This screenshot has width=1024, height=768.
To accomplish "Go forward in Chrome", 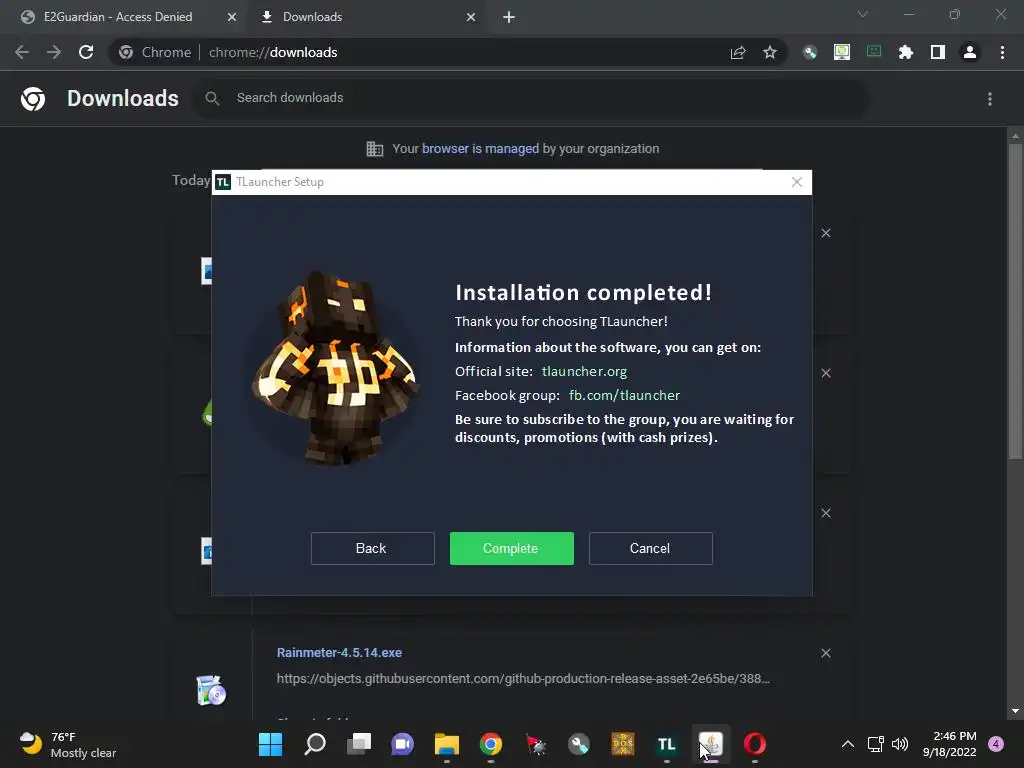I will coord(54,52).
